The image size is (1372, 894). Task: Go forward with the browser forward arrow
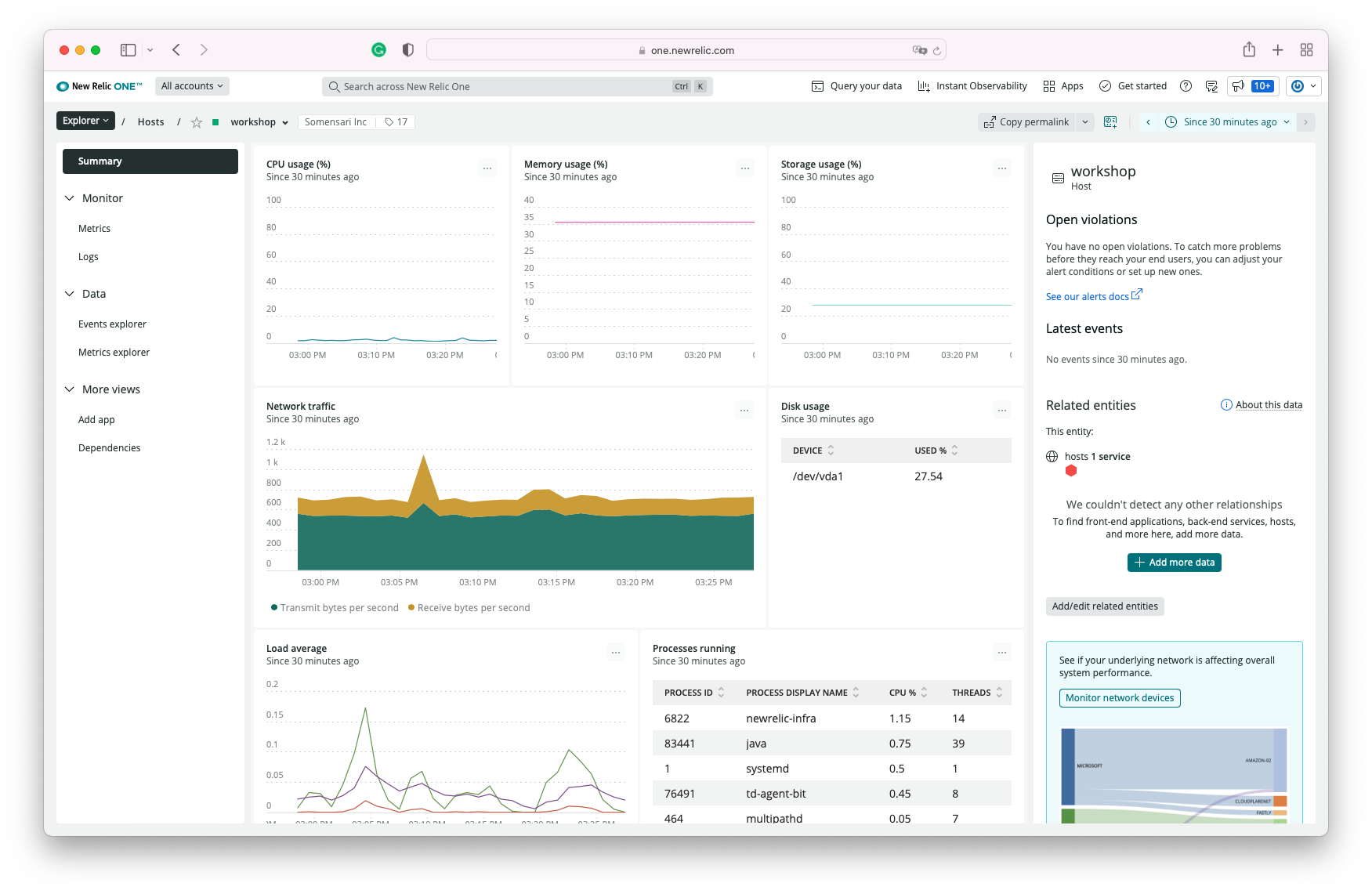pos(204,50)
